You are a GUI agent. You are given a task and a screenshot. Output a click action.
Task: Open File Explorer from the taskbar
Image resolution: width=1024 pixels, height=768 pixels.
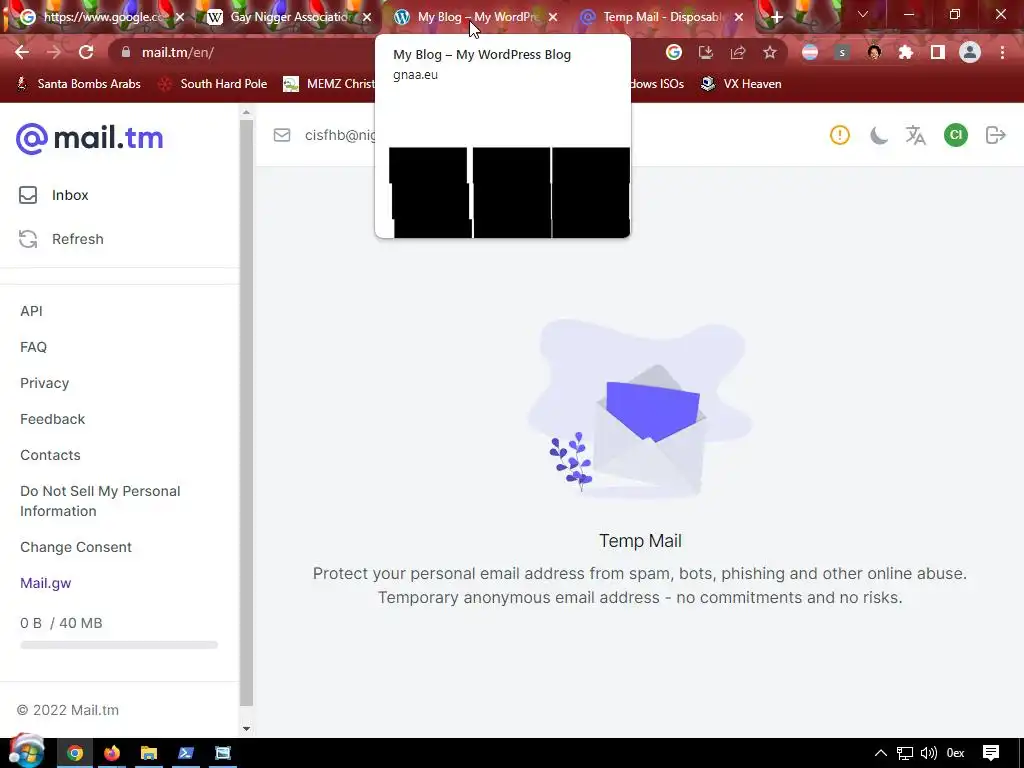149,753
